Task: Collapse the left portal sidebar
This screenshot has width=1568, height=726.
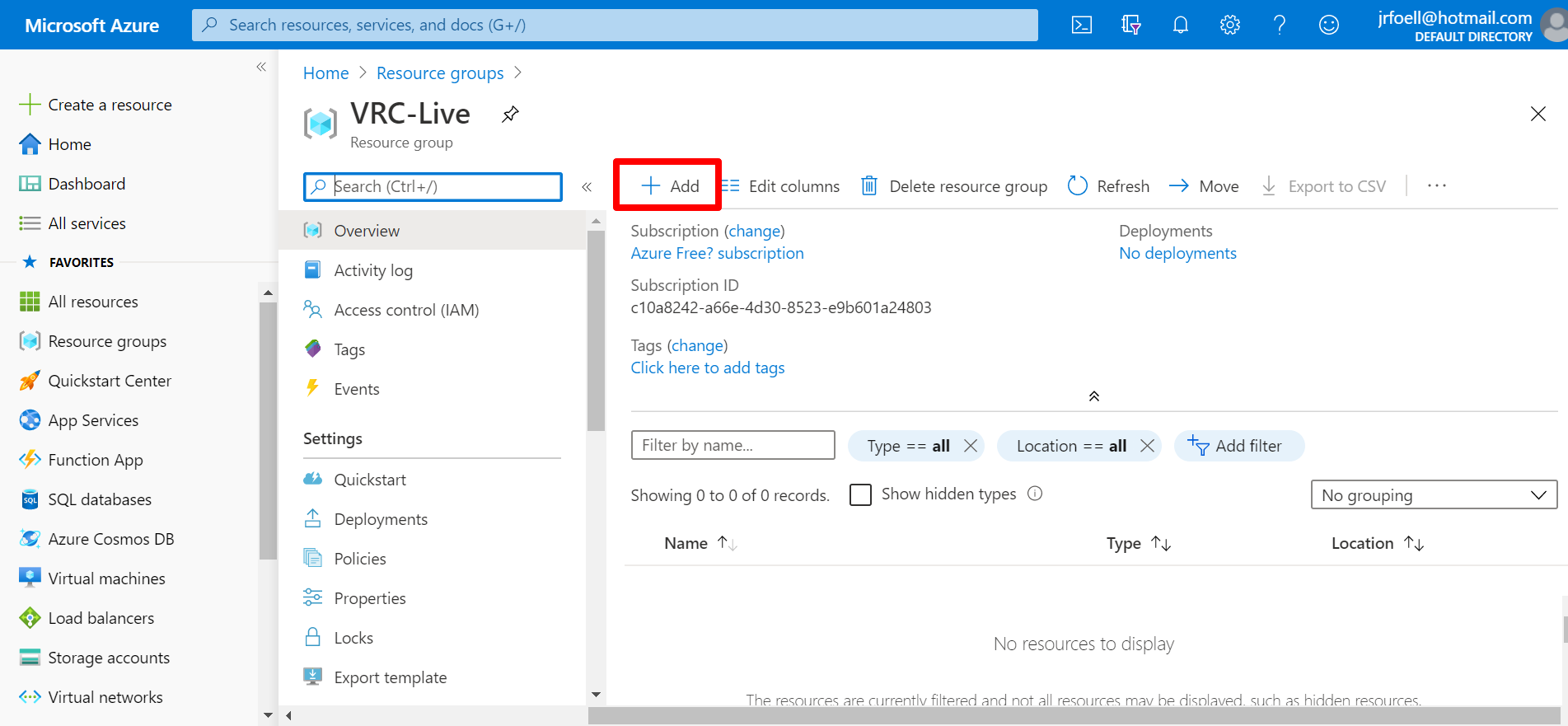Action: point(261,67)
